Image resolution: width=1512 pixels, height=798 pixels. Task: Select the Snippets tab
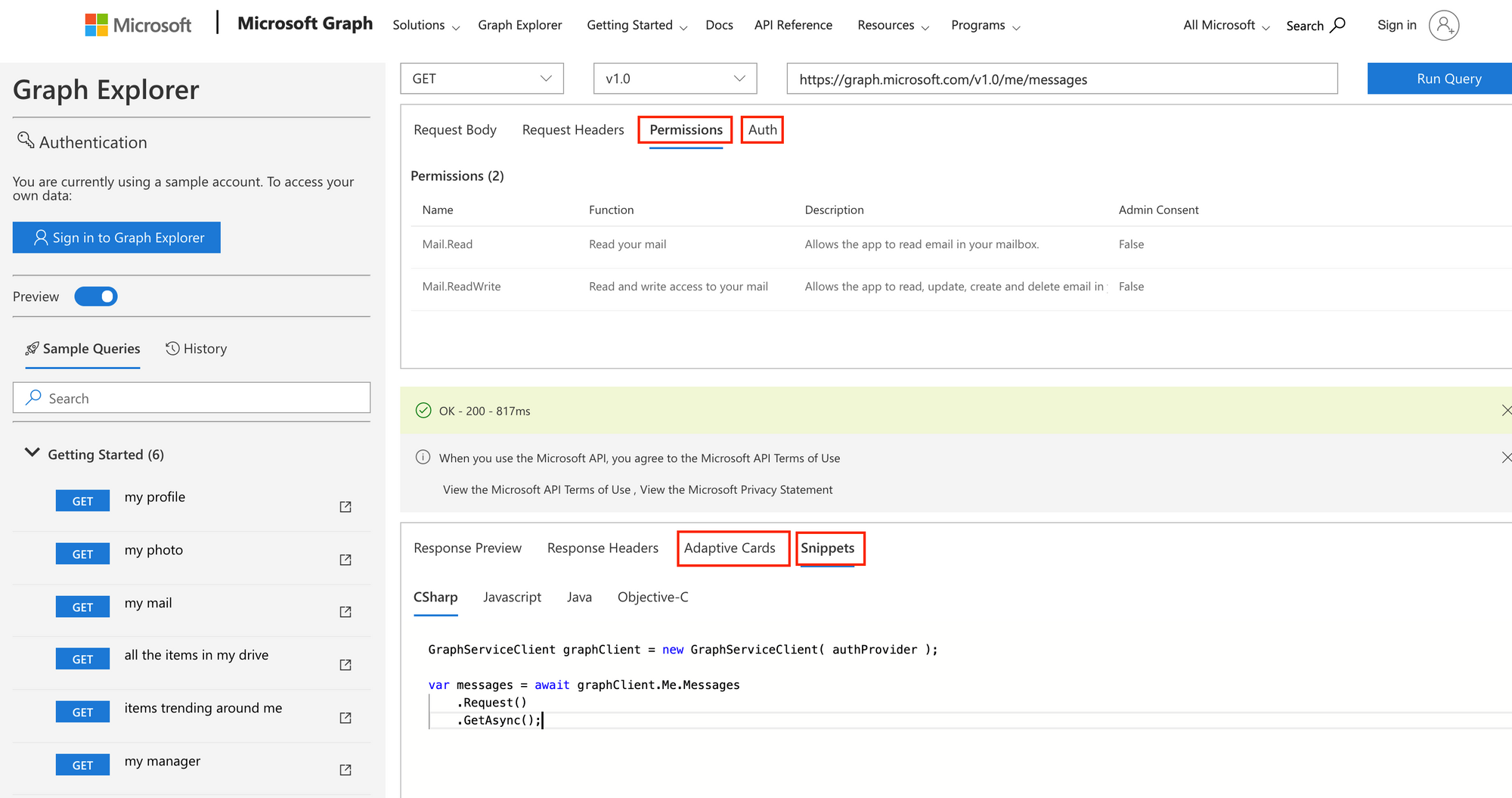827,548
